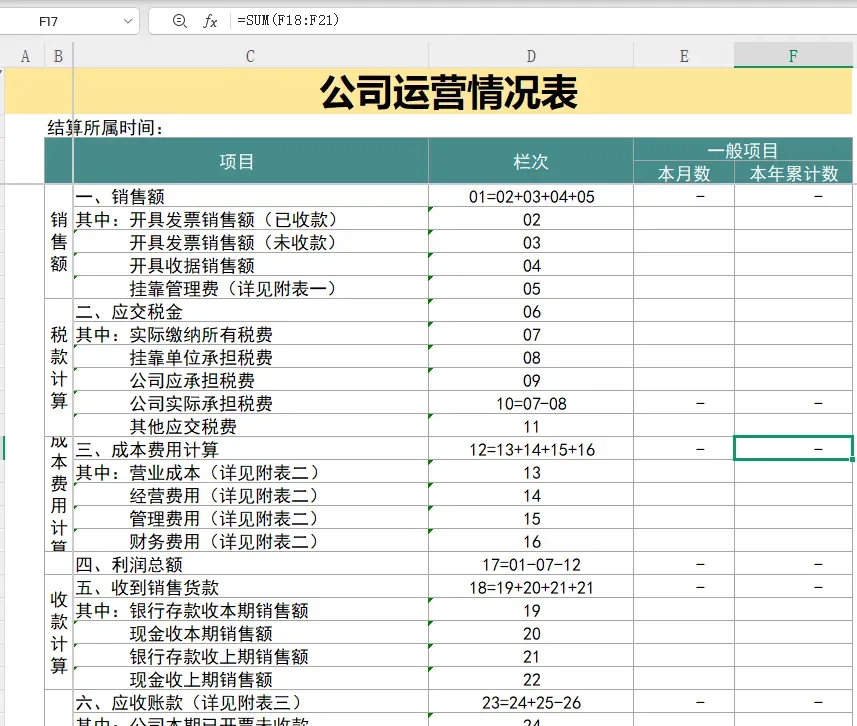Select column B header
The image size is (857, 726).
pos(58,56)
